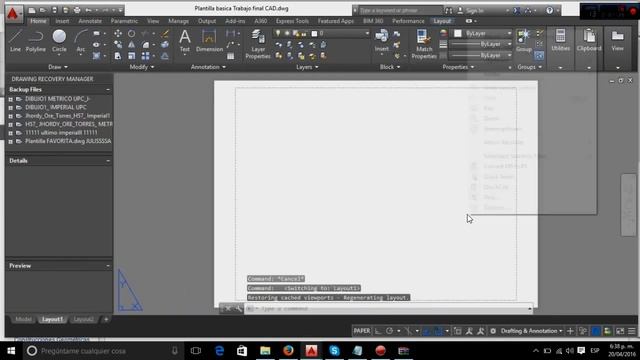This screenshot has width=640, height=360.
Task: Toggle Ortho mode in status bar
Action: (x=378, y=331)
